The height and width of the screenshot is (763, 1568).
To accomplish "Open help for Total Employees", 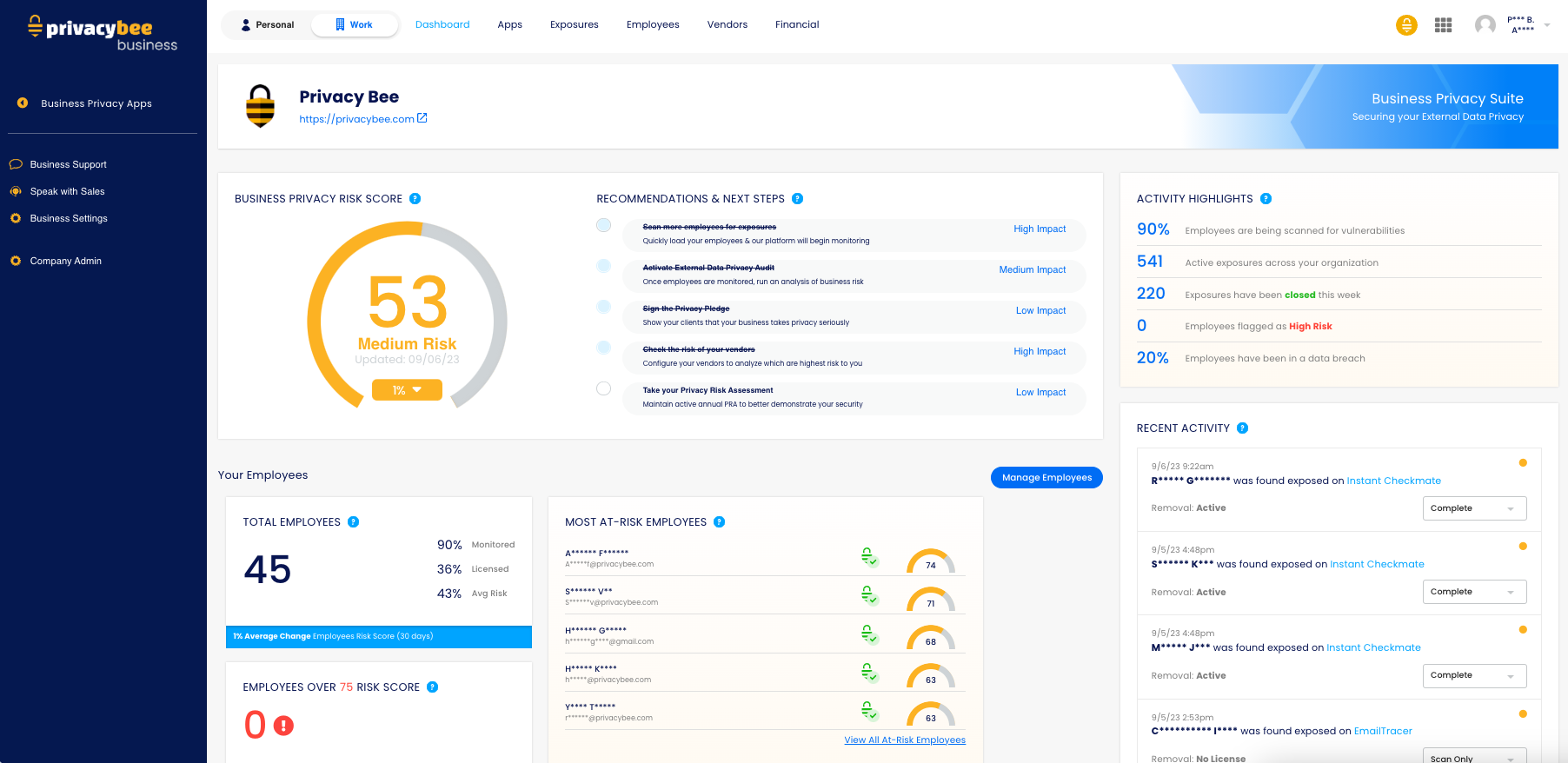I will pyautogui.click(x=354, y=522).
